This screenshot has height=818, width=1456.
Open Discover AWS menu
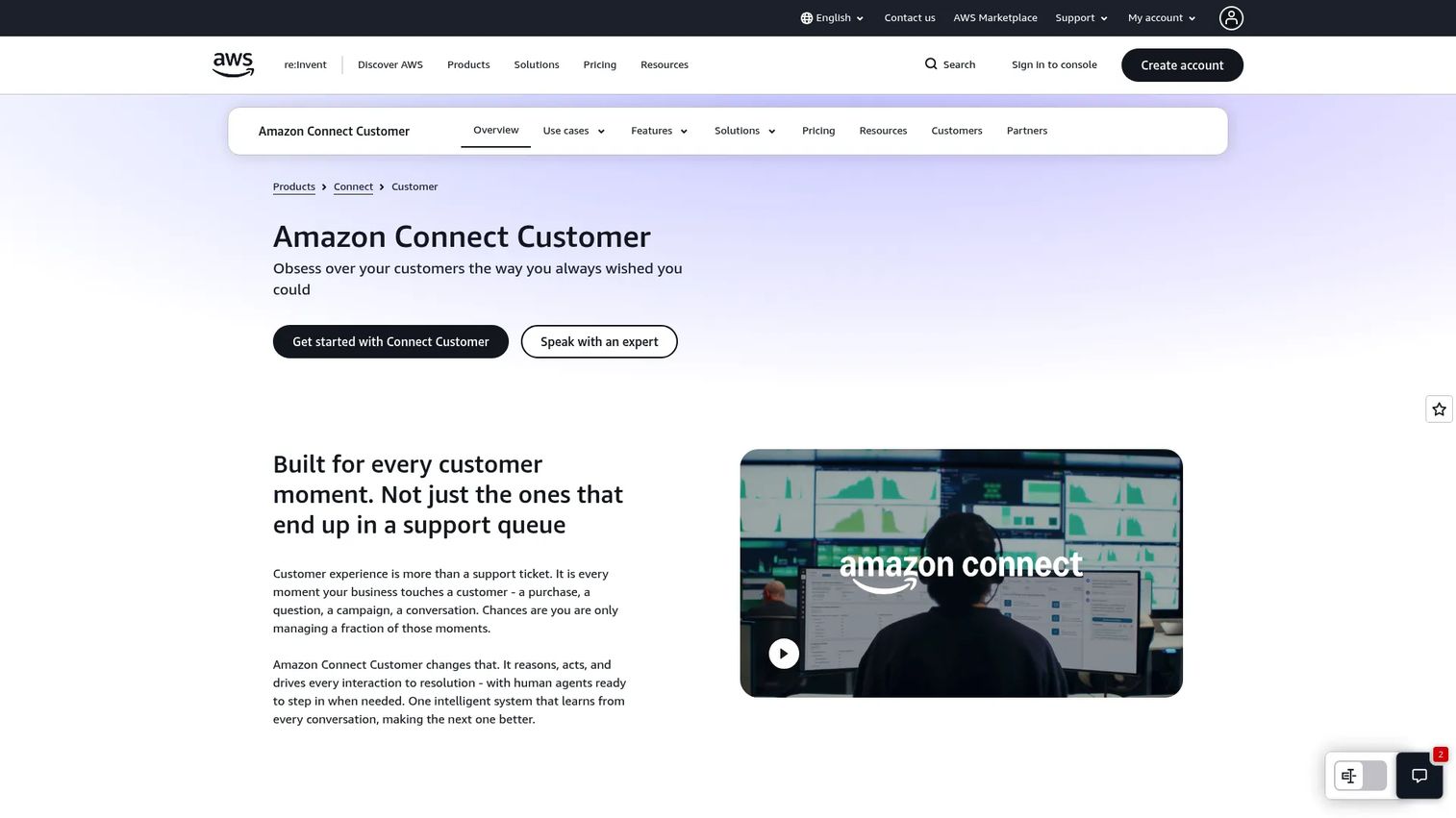click(390, 64)
